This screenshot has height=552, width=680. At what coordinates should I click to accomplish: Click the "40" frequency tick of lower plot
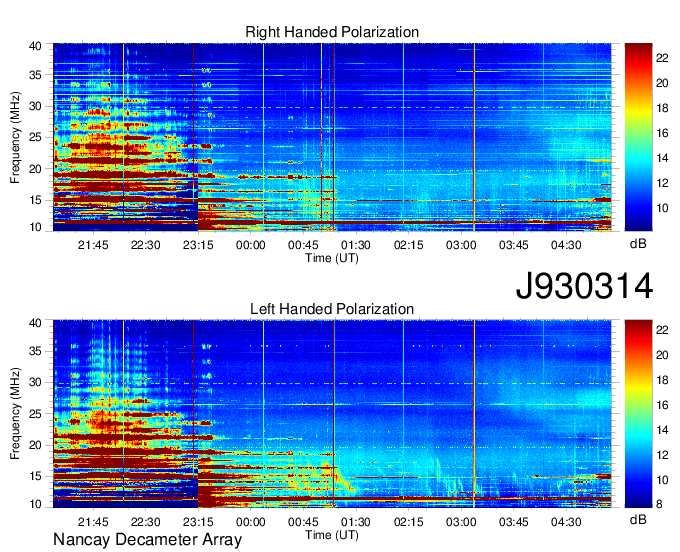(x=35, y=323)
